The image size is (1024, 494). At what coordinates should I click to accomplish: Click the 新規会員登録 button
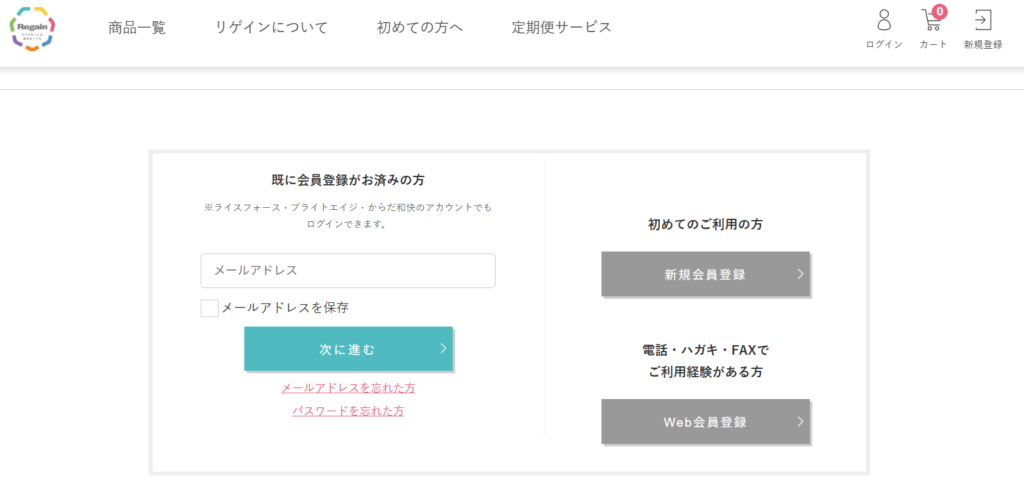705,274
